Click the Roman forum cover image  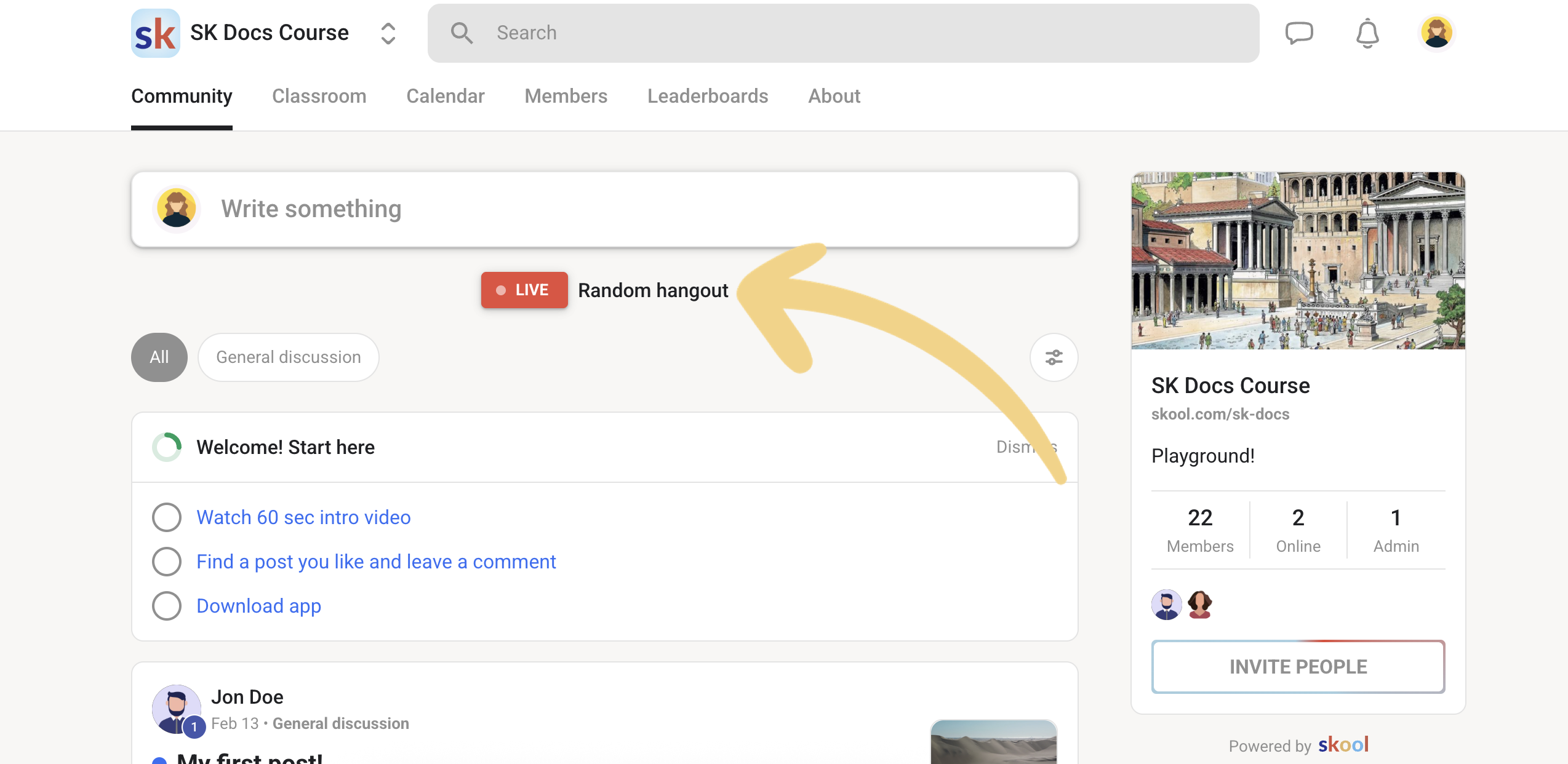pos(1298,261)
